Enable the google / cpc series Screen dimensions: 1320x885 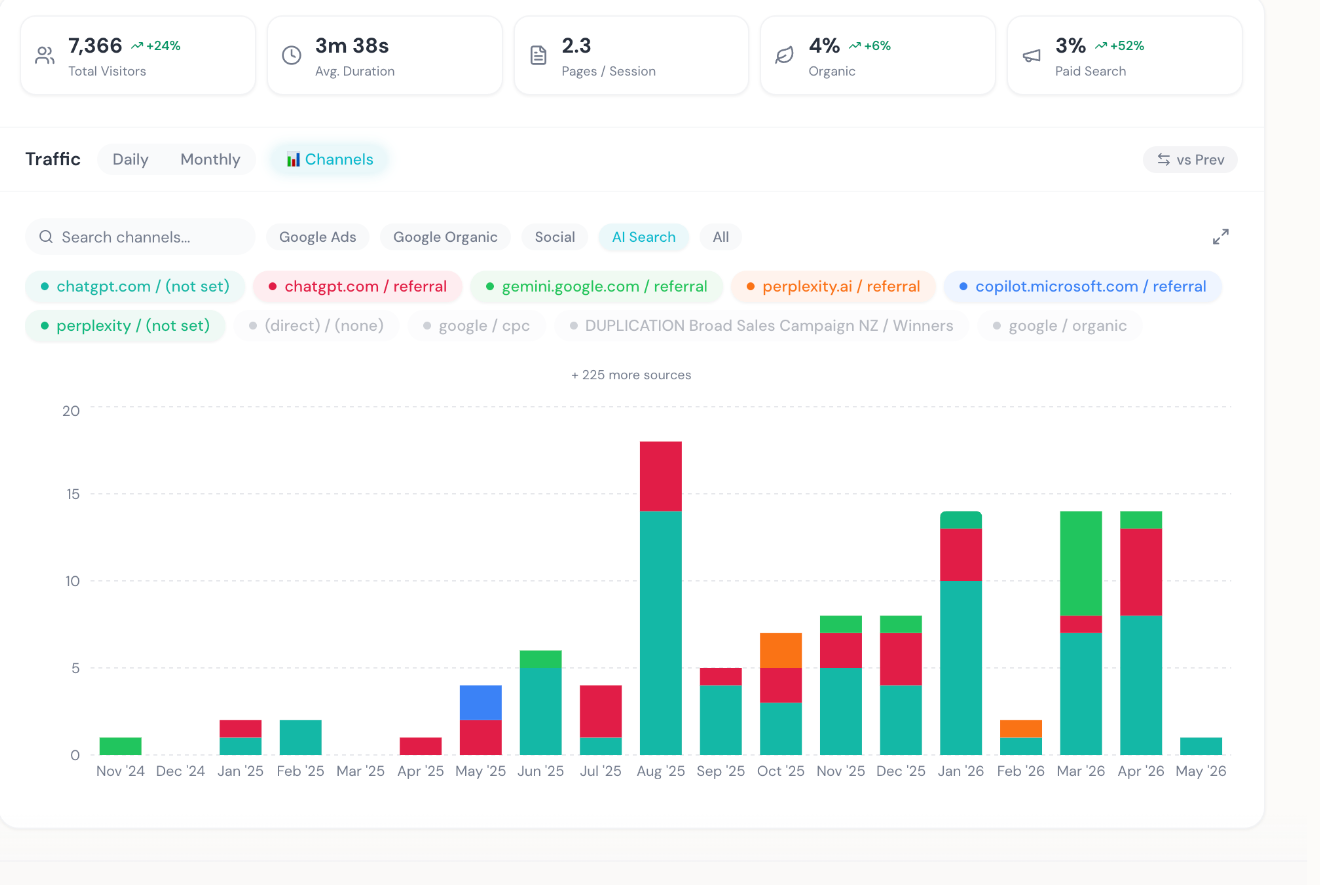coord(476,326)
